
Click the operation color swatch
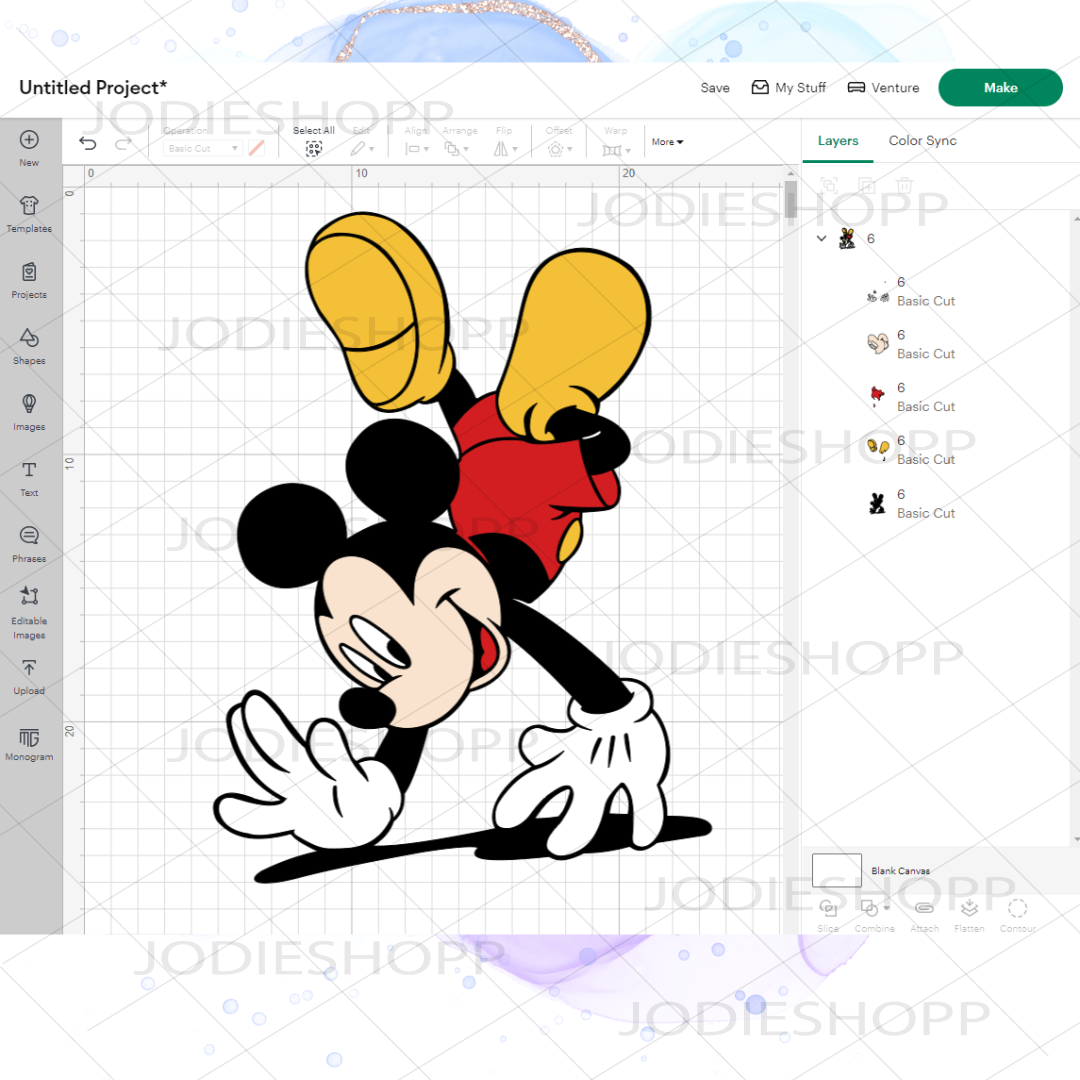256,148
